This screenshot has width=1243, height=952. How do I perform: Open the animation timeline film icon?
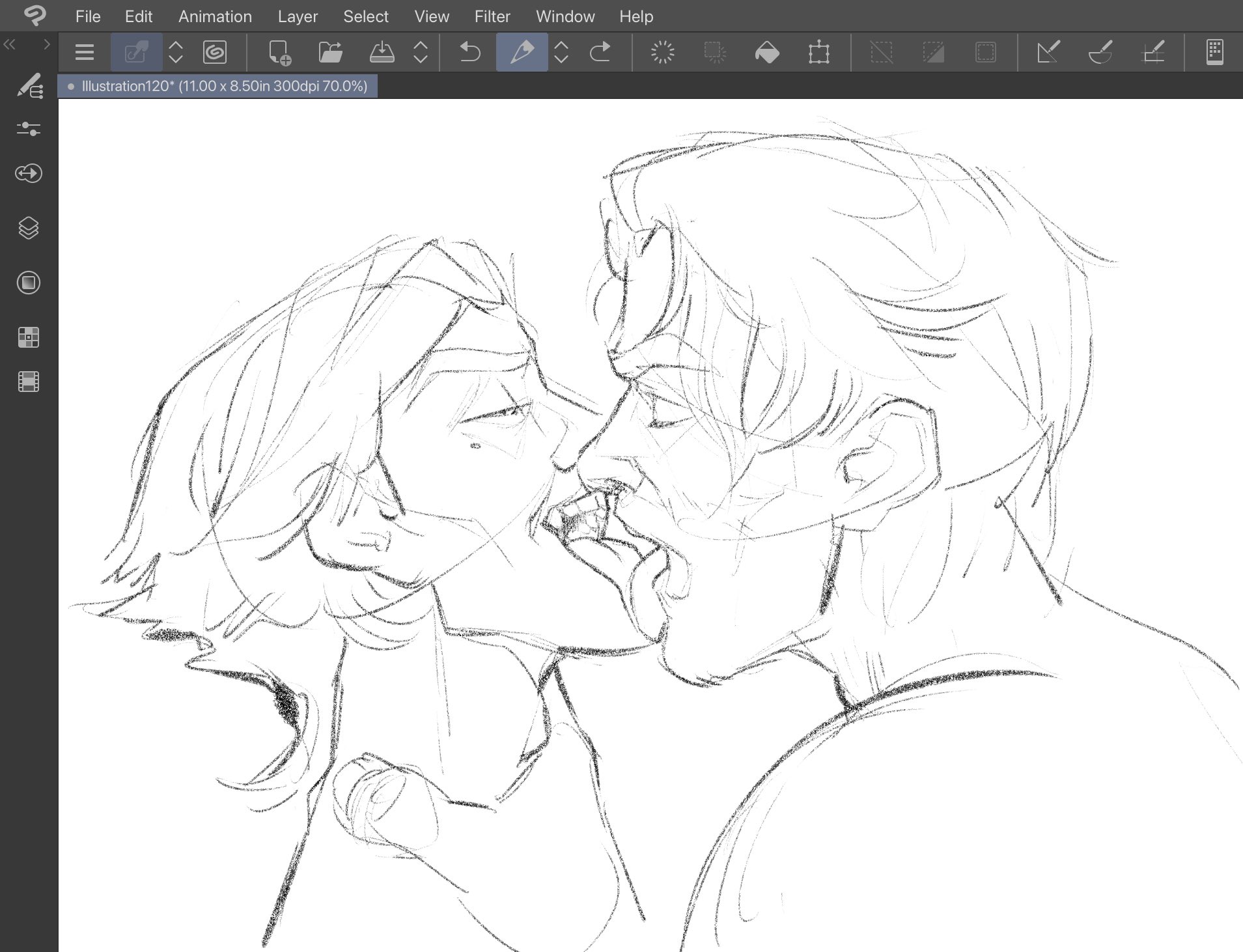pyautogui.click(x=29, y=382)
